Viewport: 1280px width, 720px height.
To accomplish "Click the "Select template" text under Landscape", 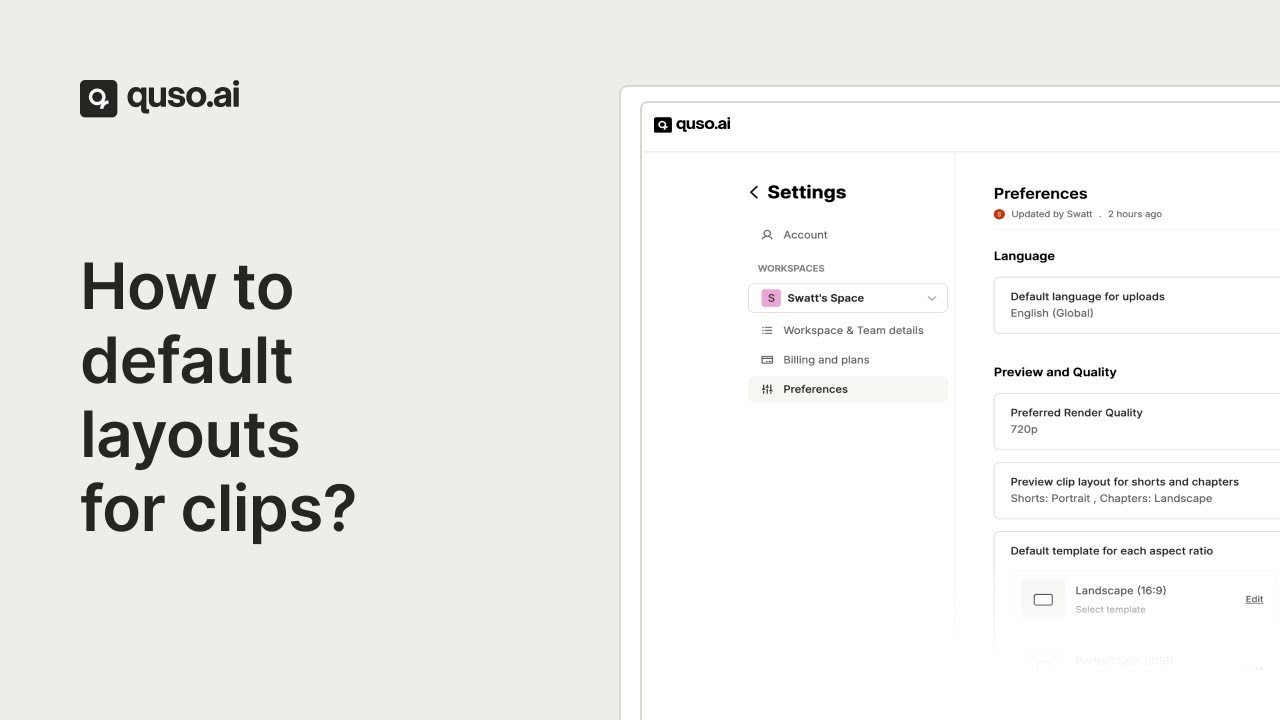I will (1111, 610).
